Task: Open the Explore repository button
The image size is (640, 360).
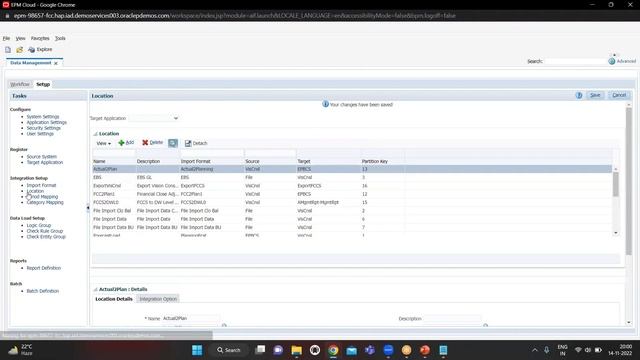Action: 40,49
